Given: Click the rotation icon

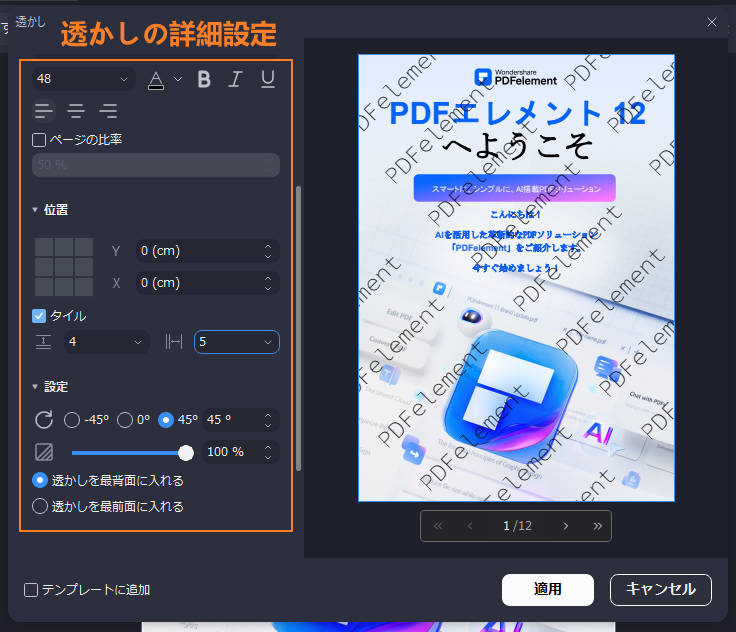Looking at the screenshot, I should 44,420.
